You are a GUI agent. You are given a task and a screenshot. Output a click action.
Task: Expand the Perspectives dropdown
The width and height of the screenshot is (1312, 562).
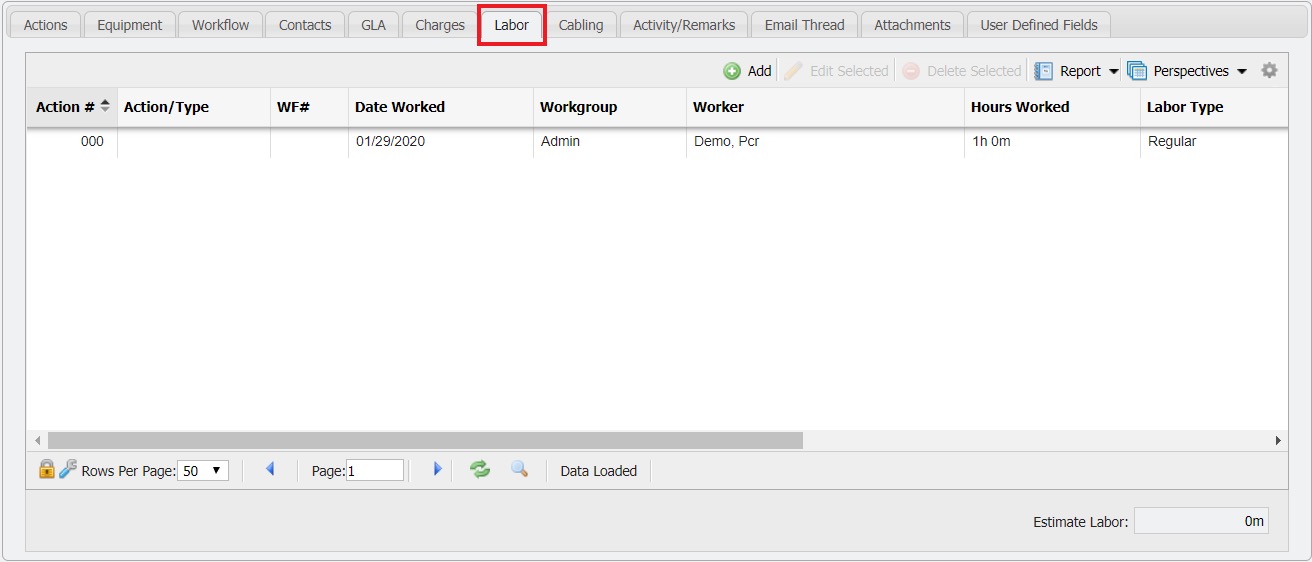1188,71
